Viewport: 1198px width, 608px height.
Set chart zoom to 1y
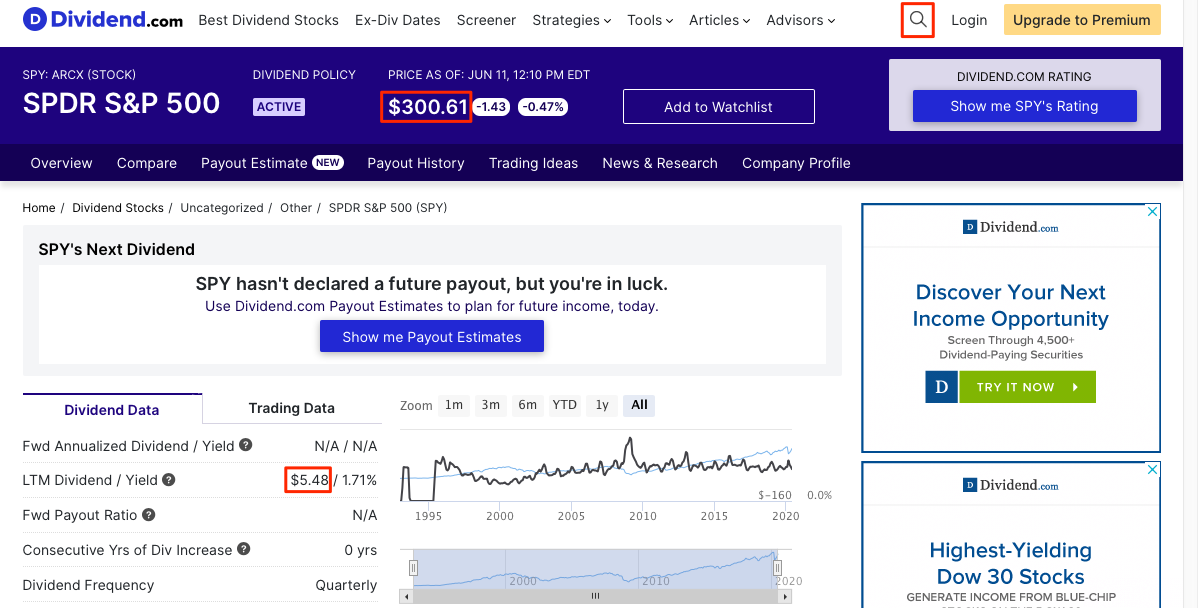(x=602, y=405)
